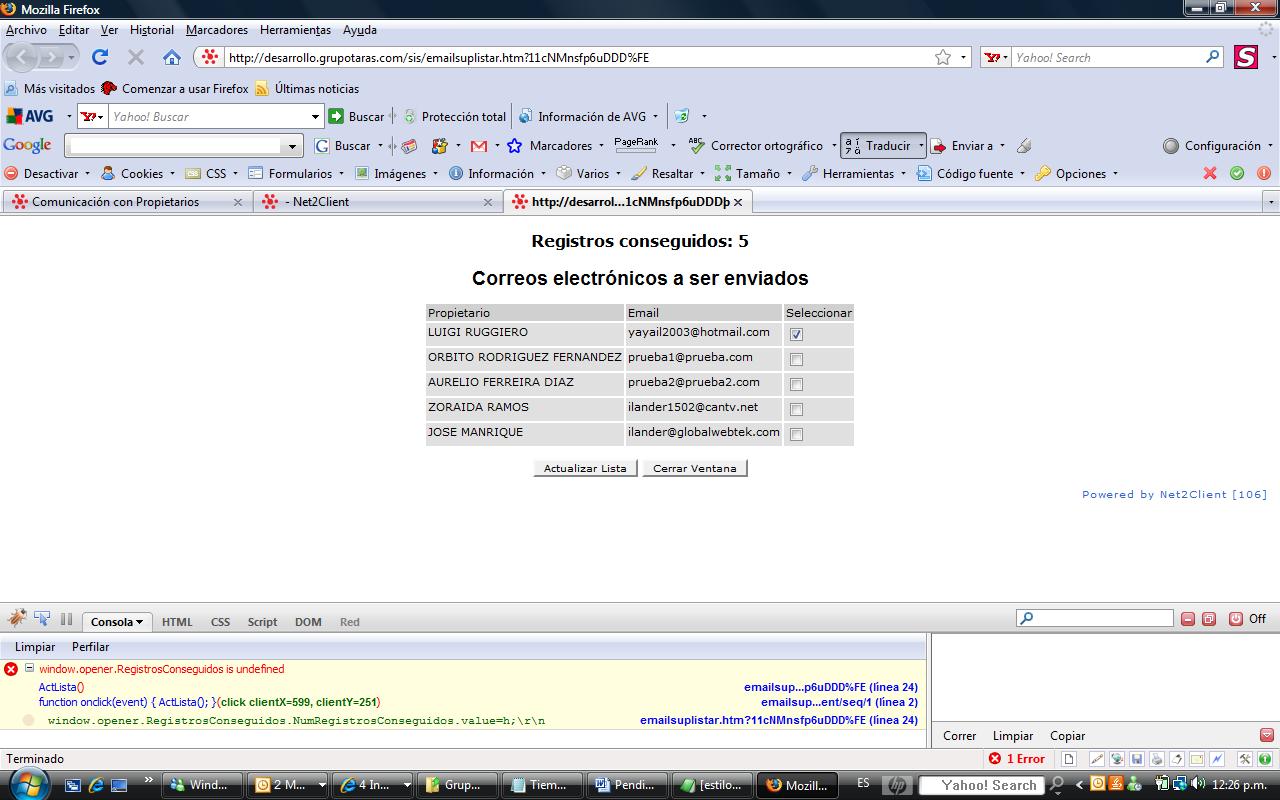Image resolution: width=1280 pixels, height=800 pixels.
Task: Collapse the error details with the minus expander
Action: coord(30,668)
